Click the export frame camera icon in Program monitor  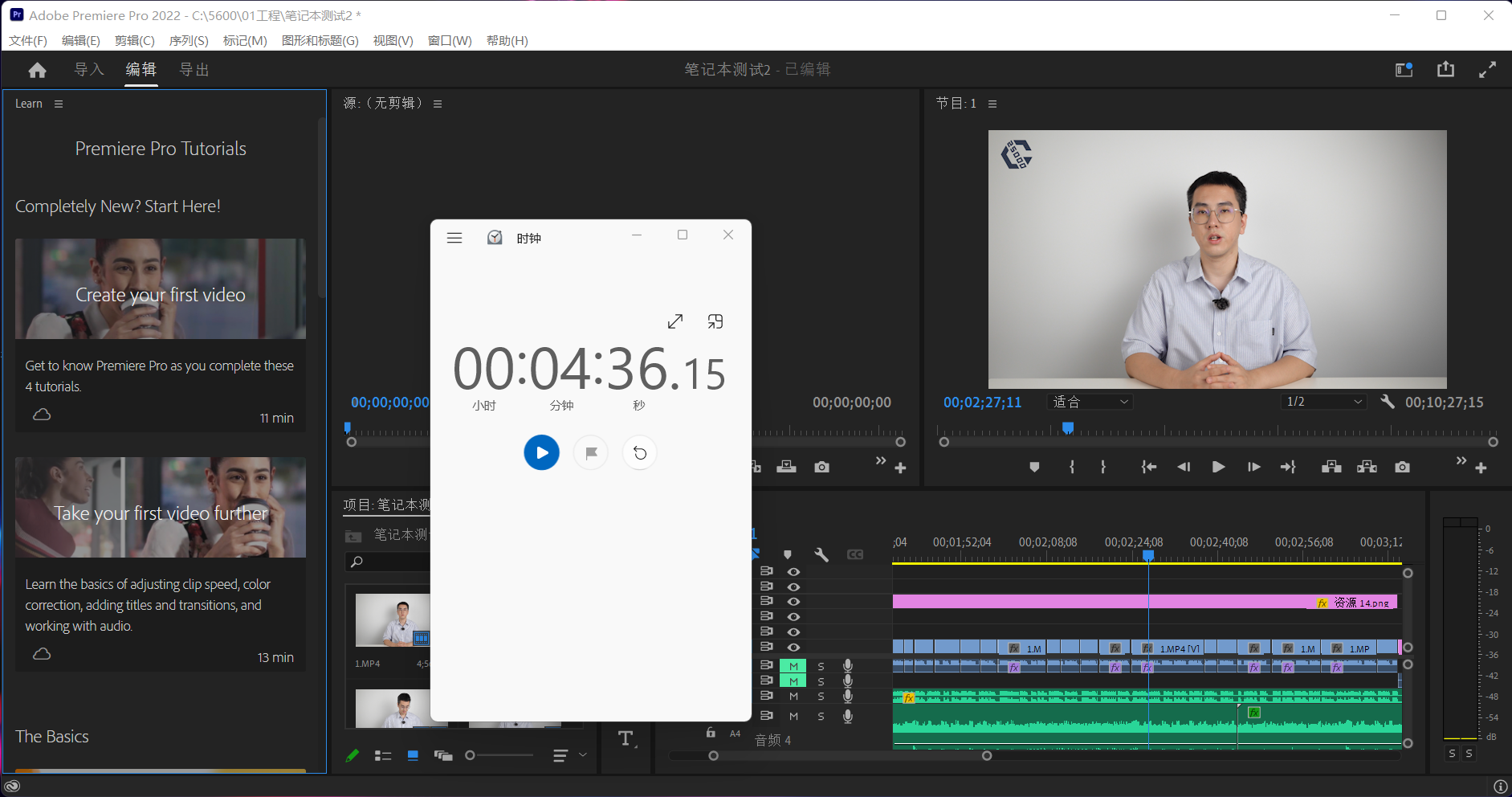1402,467
